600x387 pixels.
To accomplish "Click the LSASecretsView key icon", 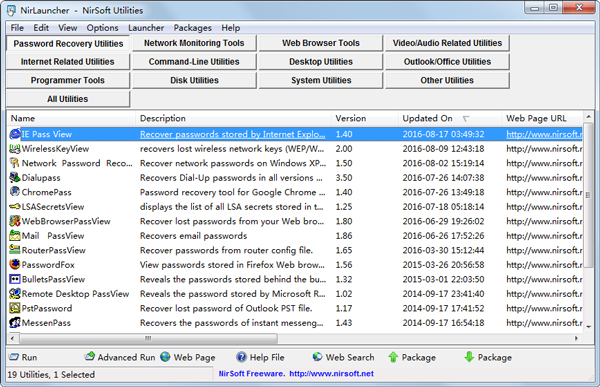I will click(x=15, y=207).
